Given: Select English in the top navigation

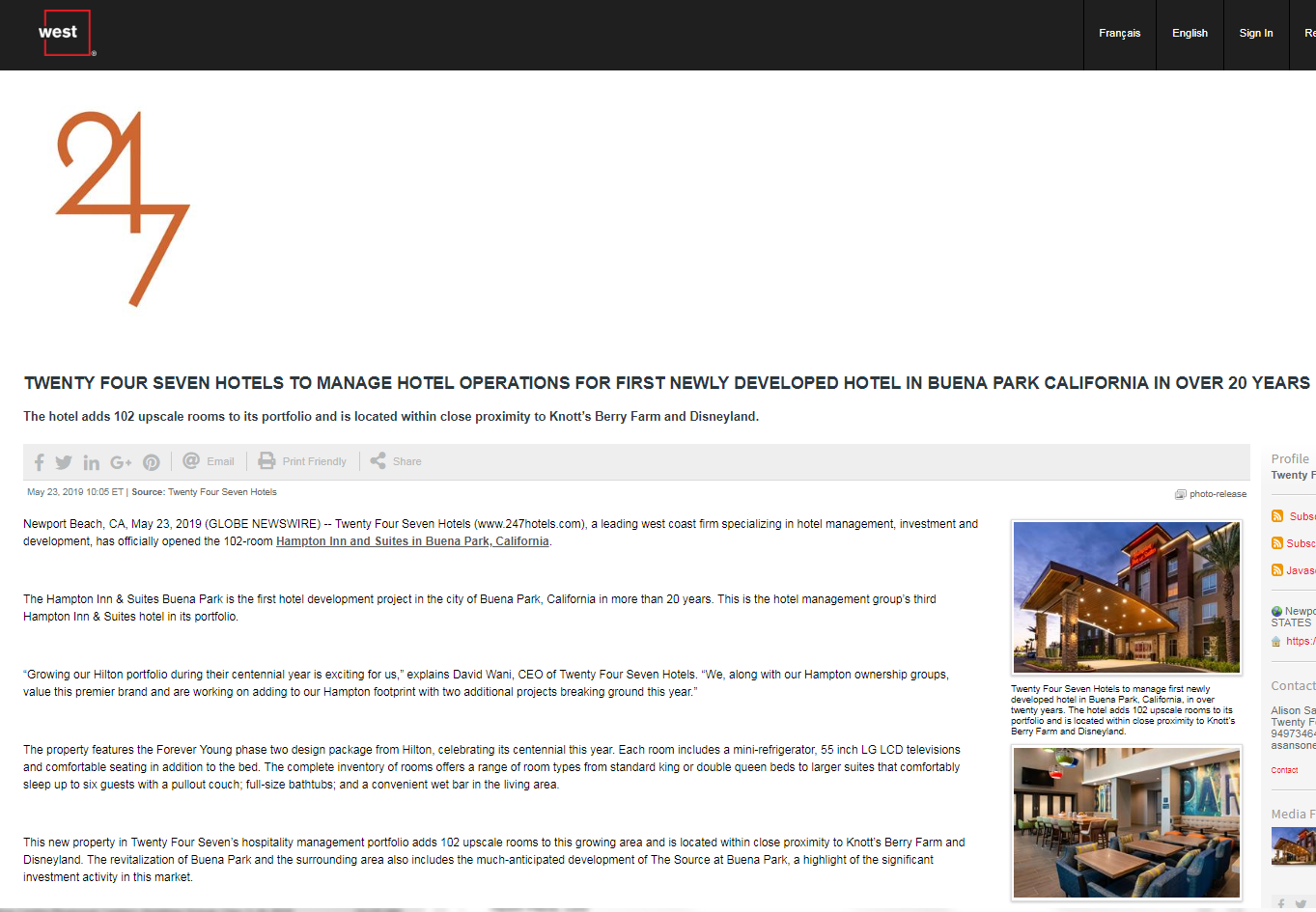Looking at the screenshot, I should point(1190,34).
